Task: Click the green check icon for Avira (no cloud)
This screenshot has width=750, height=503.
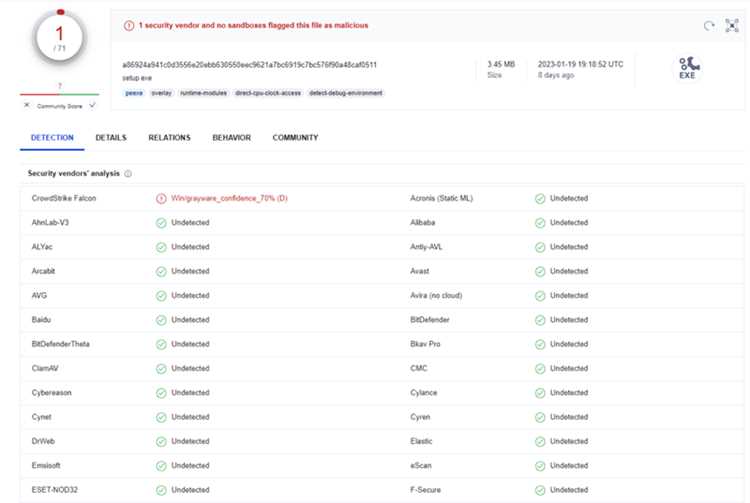Action: tap(540, 296)
